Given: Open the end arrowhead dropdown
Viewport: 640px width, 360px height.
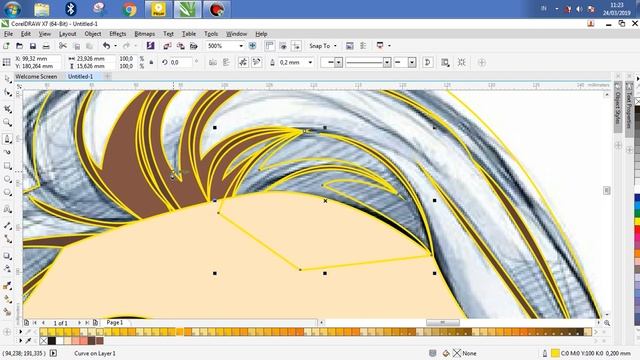Looking at the screenshot, I should pyautogui.click(x=412, y=62).
